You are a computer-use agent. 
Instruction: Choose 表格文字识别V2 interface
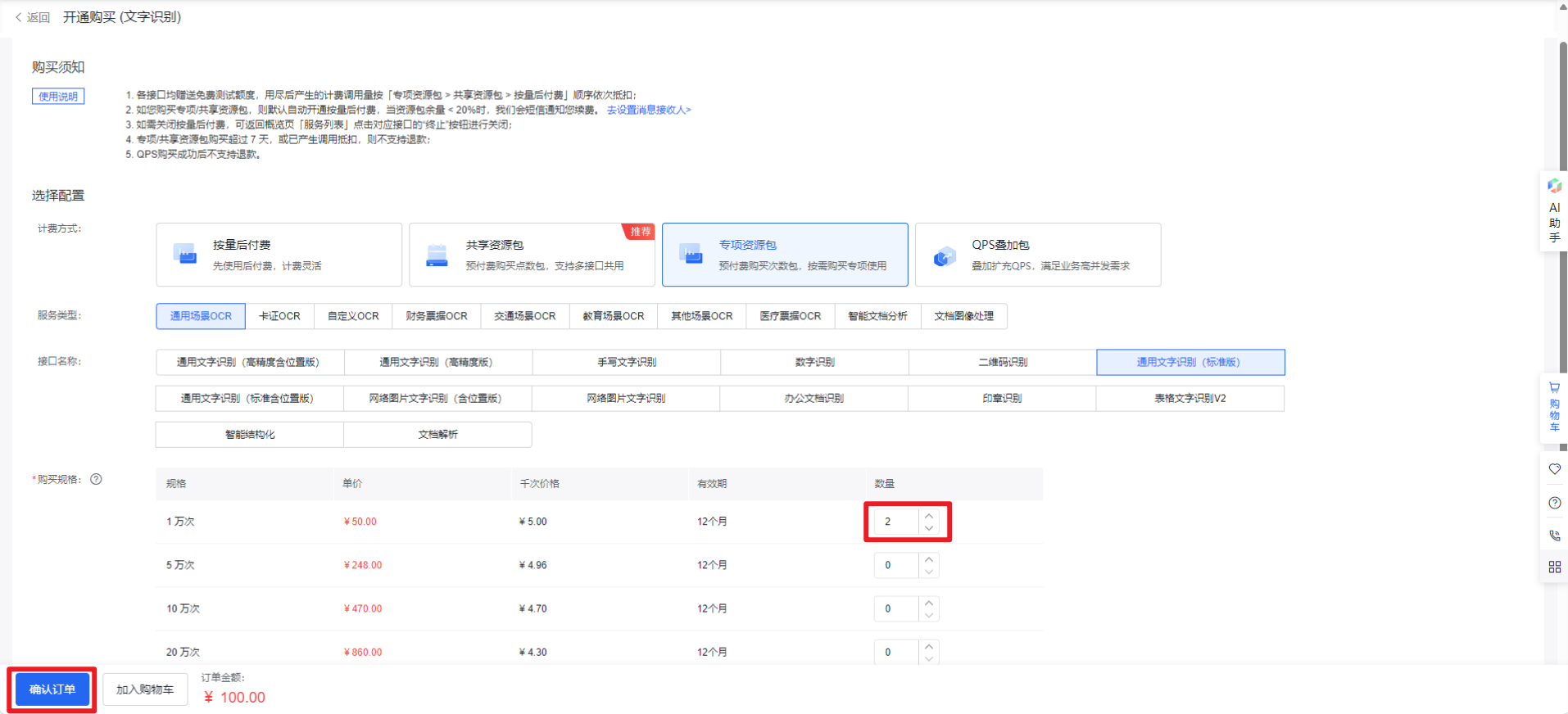point(1190,398)
